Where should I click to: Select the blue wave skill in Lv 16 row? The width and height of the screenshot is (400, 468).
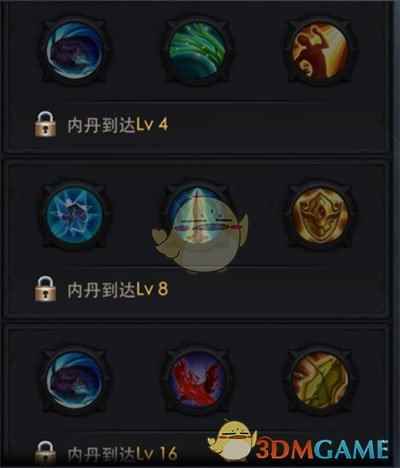click(x=75, y=380)
